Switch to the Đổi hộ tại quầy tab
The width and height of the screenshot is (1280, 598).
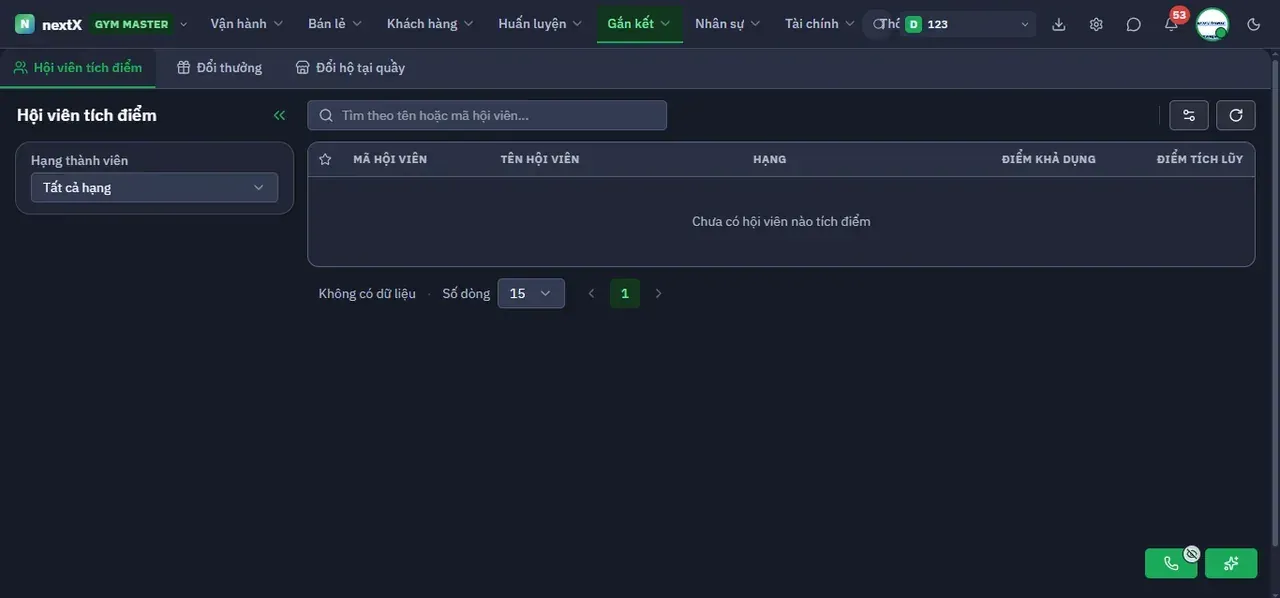point(350,68)
